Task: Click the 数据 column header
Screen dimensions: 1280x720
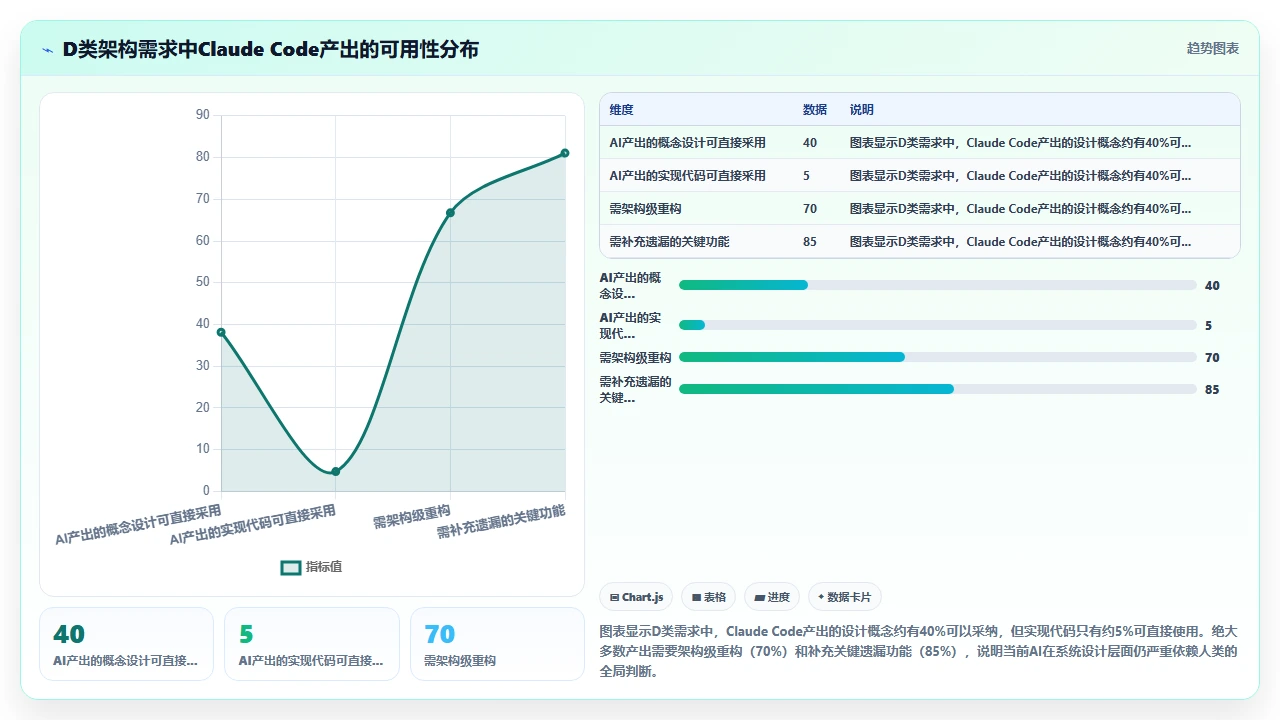Action: coord(815,110)
